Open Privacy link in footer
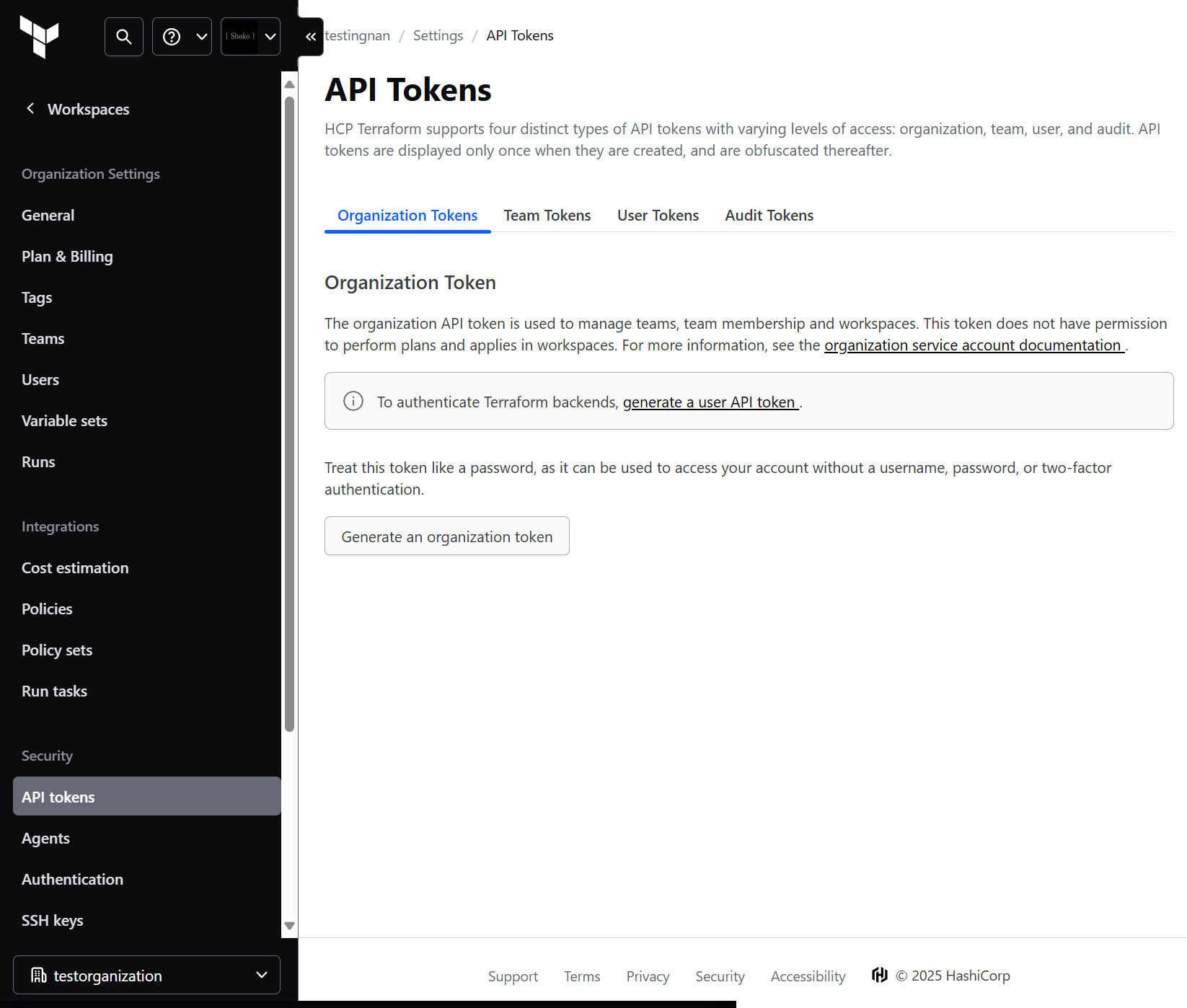This screenshot has height=1008, width=1187. tap(648, 976)
